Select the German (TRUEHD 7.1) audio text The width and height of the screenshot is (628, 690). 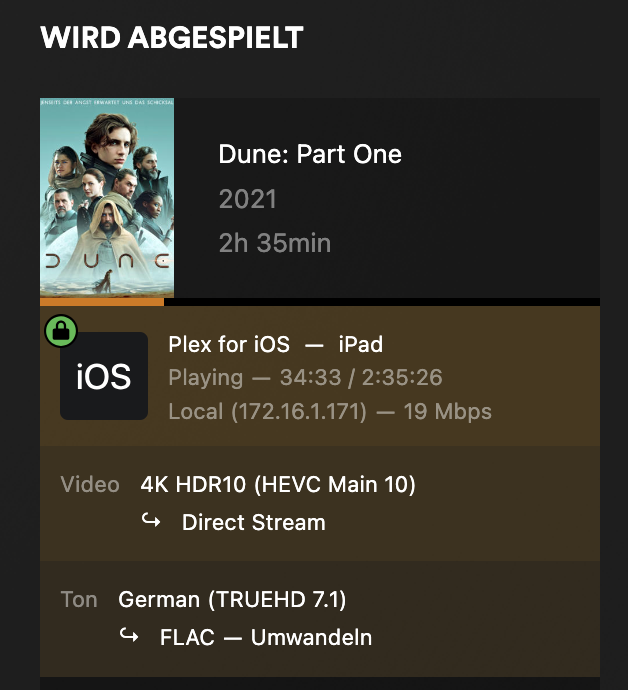tap(232, 600)
